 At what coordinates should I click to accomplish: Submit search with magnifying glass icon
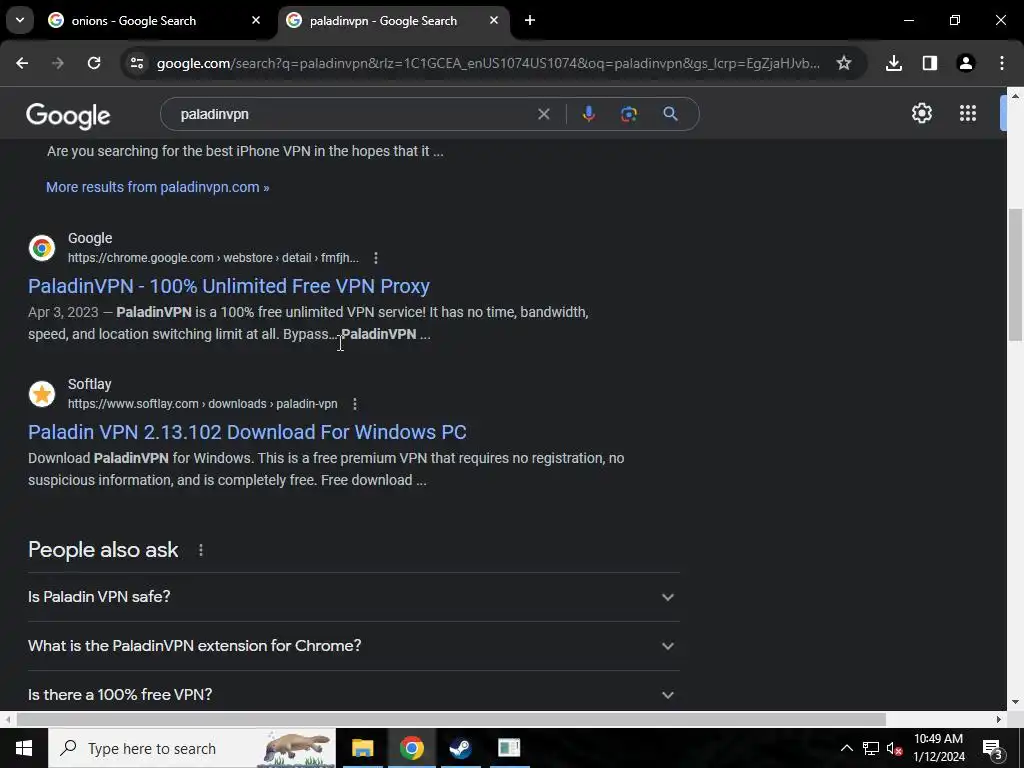pos(670,114)
